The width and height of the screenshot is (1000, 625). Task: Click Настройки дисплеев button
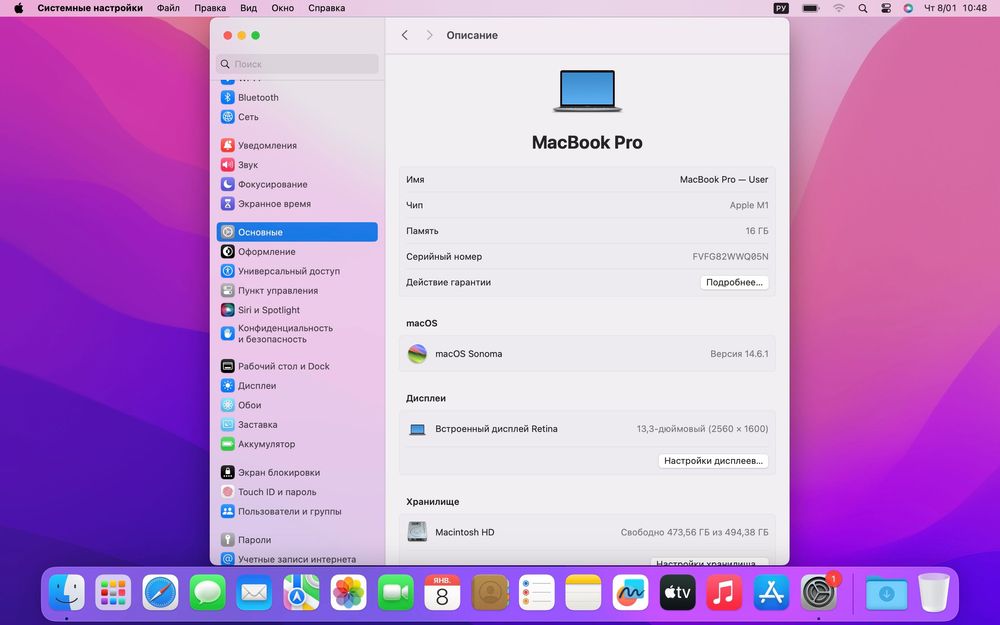point(713,460)
